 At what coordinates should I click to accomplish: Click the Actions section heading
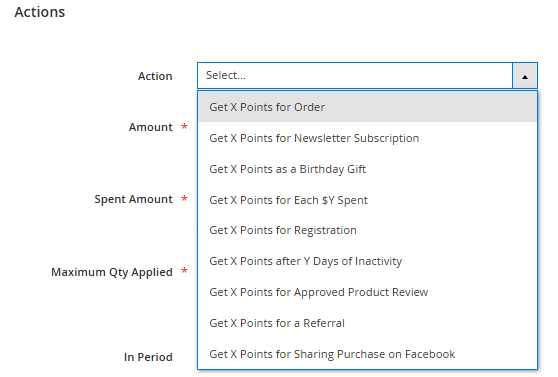click(x=40, y=12)
